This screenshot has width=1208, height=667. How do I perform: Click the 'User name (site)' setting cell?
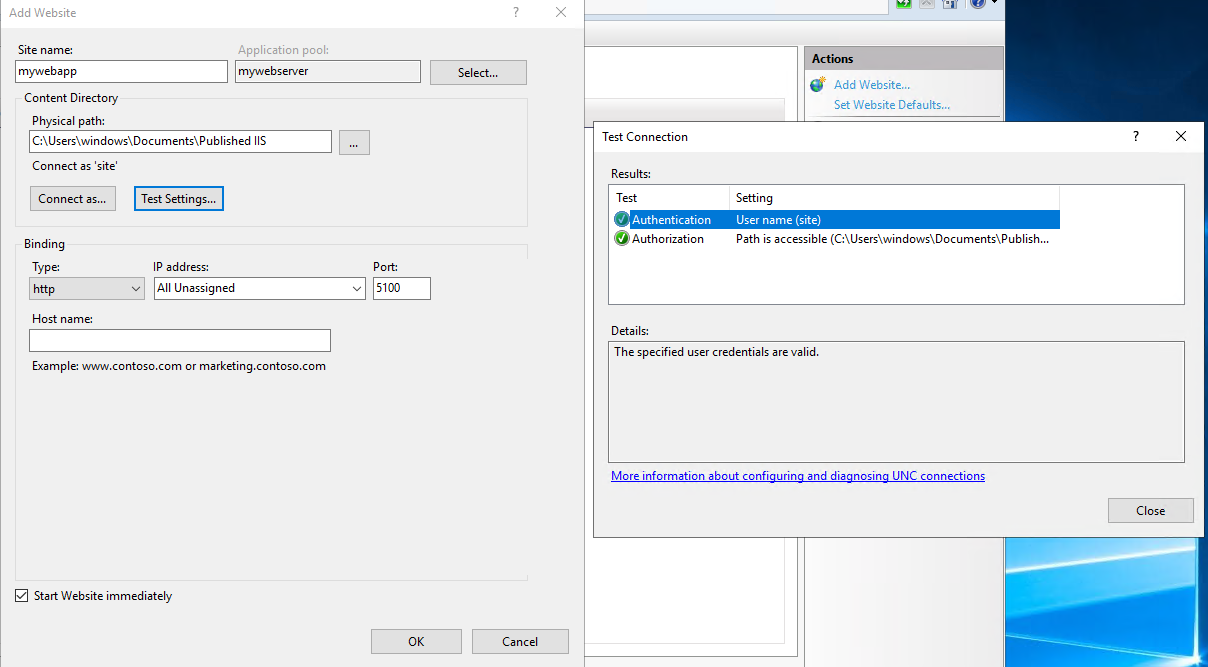pos(778,220)
